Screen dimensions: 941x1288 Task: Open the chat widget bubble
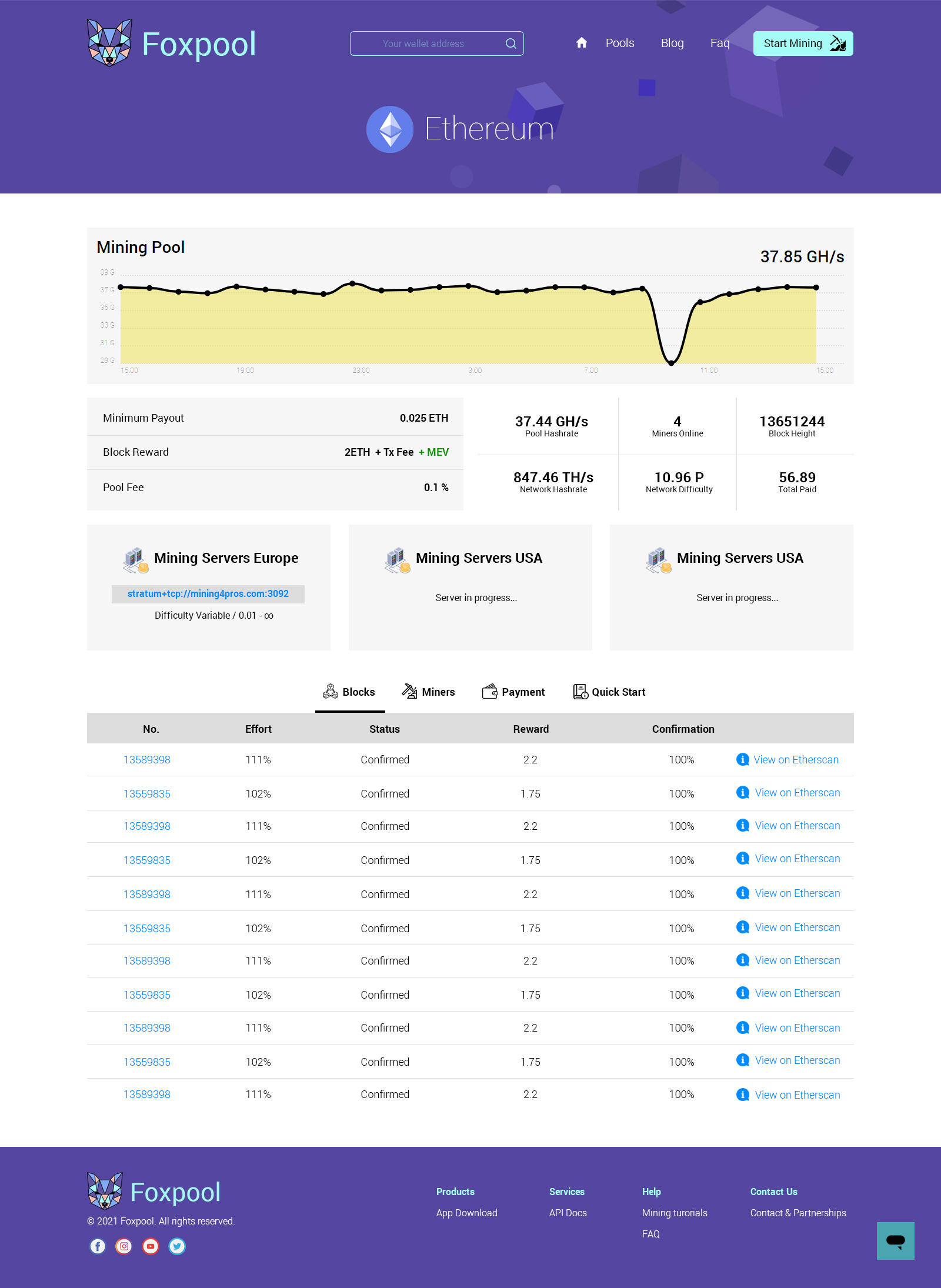895,1241
